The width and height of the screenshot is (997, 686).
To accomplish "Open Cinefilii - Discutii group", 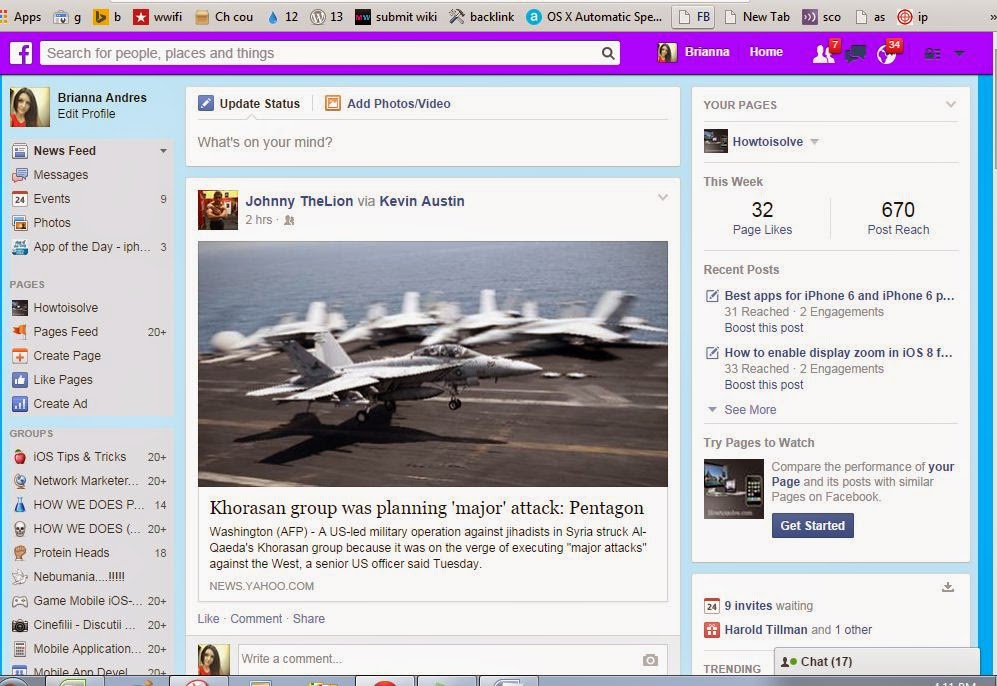I will point(84,625).
